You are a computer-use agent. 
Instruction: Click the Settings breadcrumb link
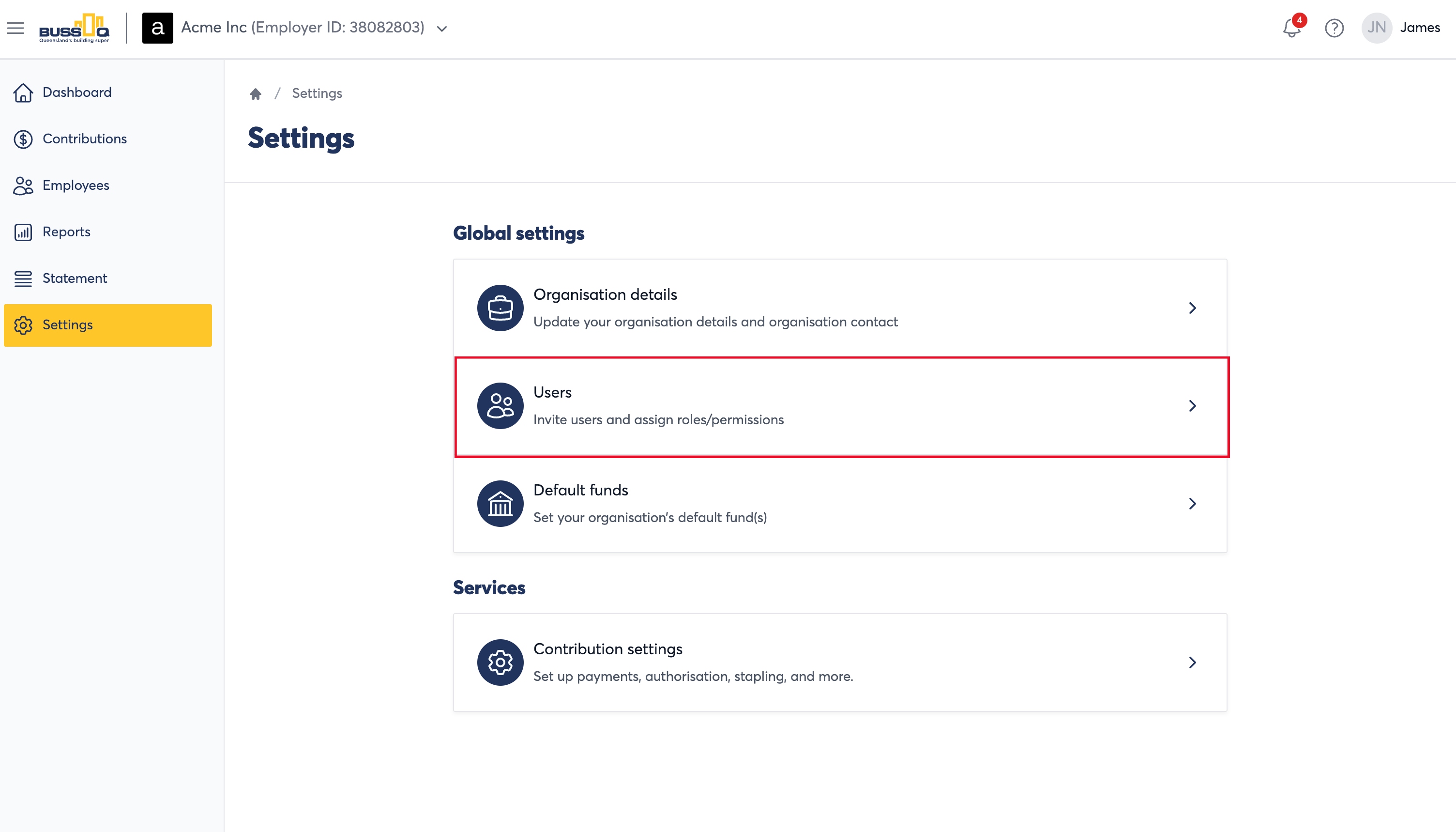pyautogui.click(x=317, y=93)
